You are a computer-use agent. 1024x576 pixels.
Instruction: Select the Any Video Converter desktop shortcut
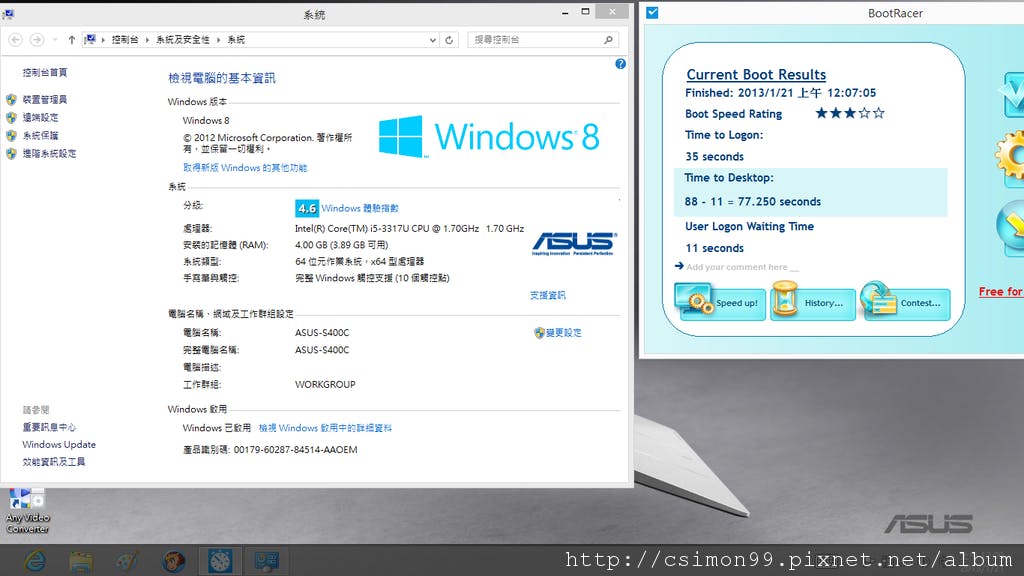(27, 511)
